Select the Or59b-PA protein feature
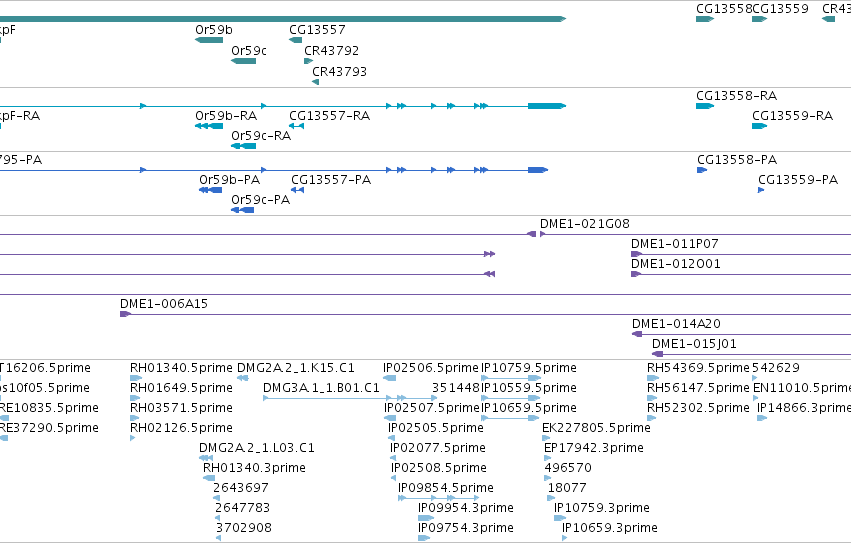The width and height of the screenshot is (851, 543). (211, 190)
